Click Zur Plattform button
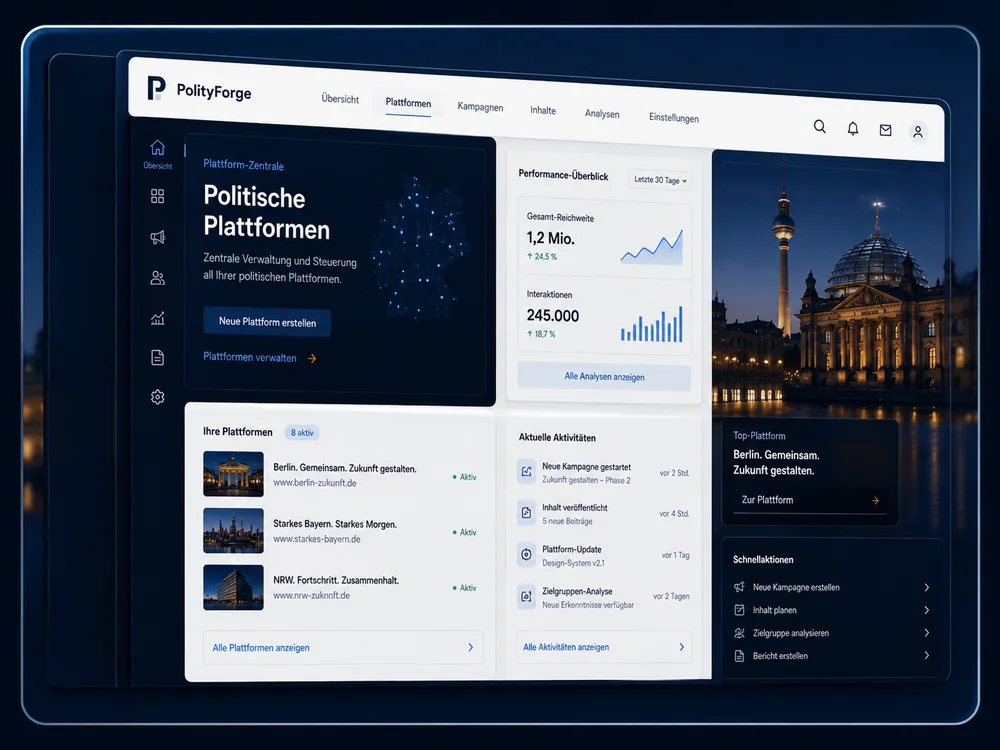The image size is (1000, 750). click(810, 501)
